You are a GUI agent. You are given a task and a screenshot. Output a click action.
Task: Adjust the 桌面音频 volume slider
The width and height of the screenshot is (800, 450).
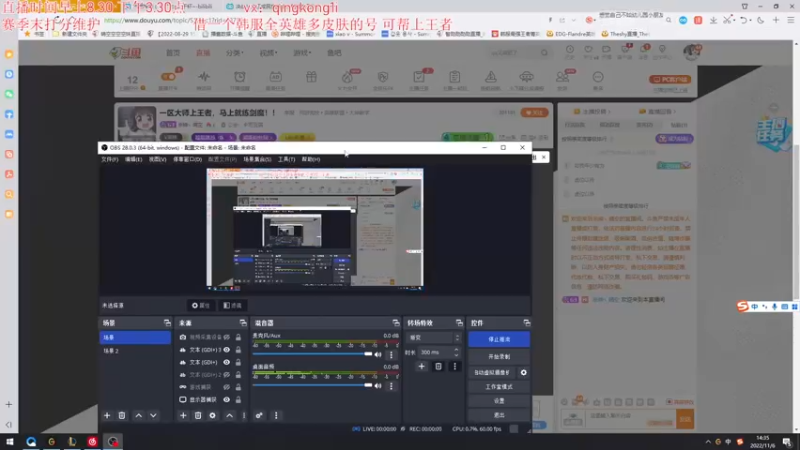tap(312, 386)
